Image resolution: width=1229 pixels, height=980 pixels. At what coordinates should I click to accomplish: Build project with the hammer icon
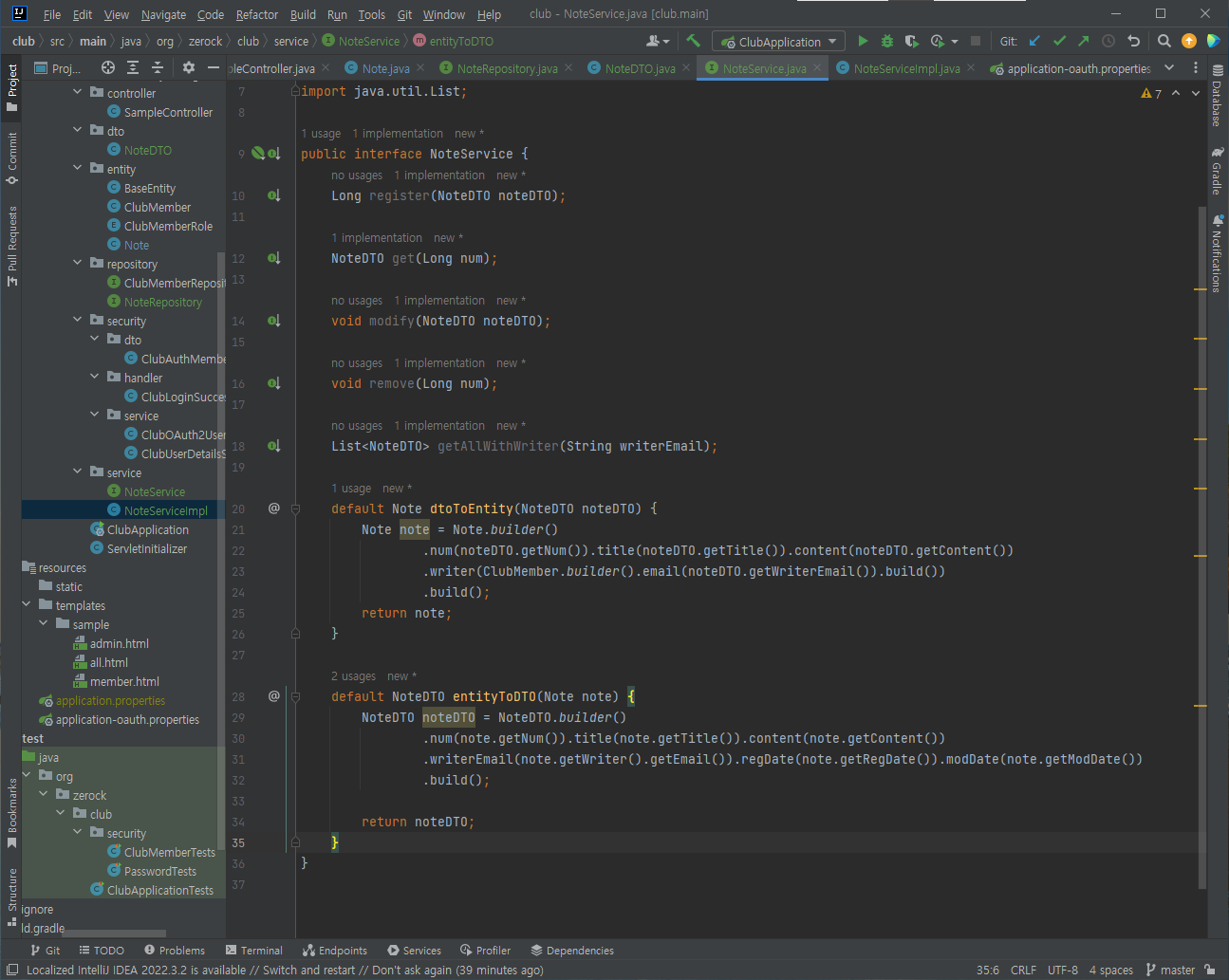coord(694,41)
